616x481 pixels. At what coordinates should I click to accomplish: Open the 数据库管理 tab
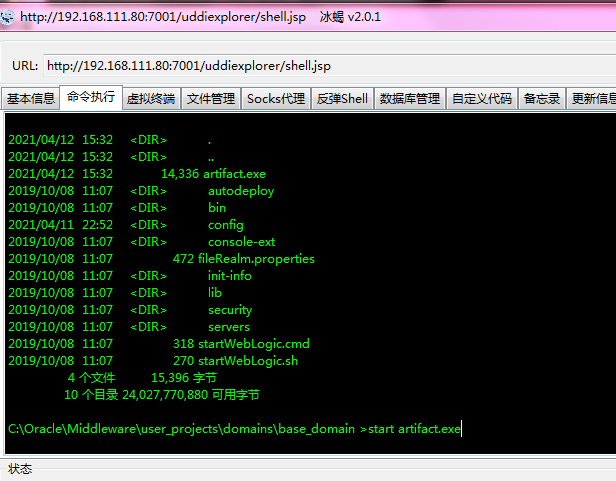click(410, 98)
